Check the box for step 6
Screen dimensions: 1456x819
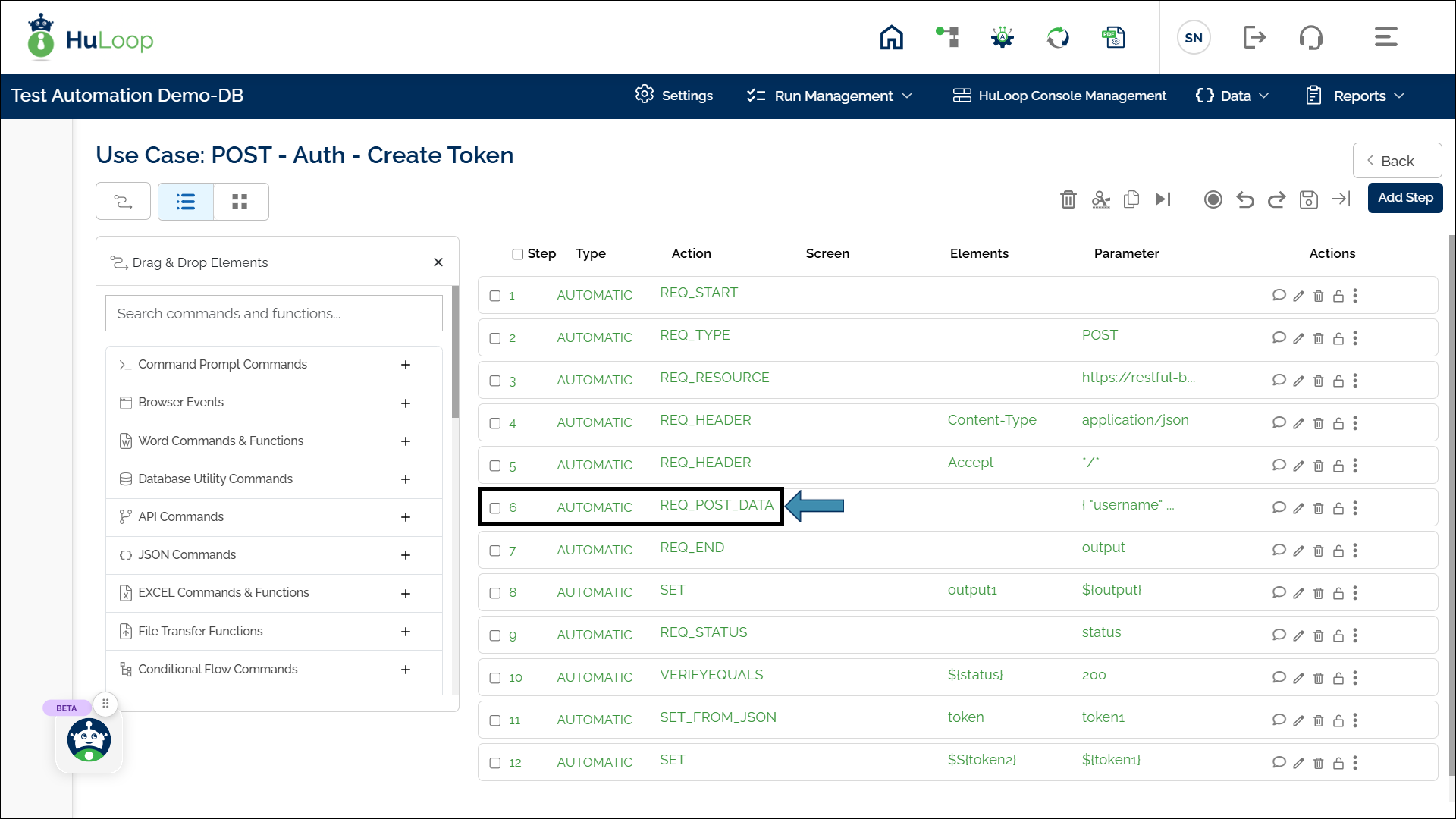(x=495, y=508)
